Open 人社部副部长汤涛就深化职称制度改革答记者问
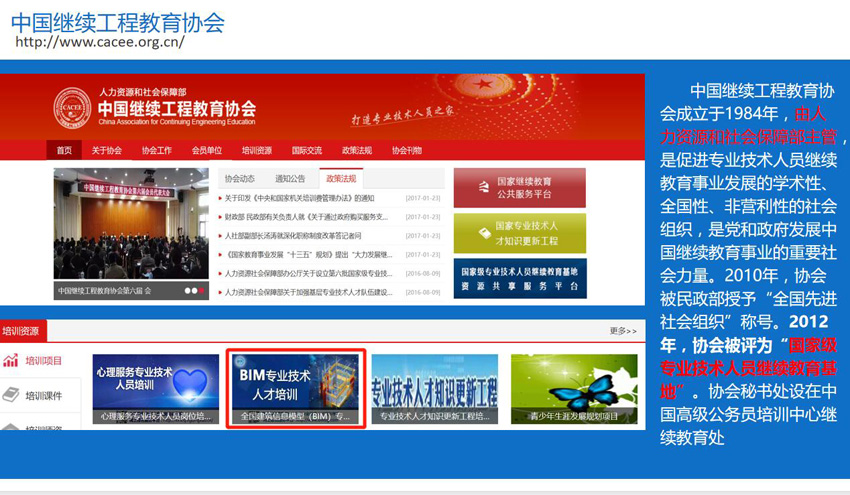This screenshot has height=495, width=850. (x=293, y=236)
